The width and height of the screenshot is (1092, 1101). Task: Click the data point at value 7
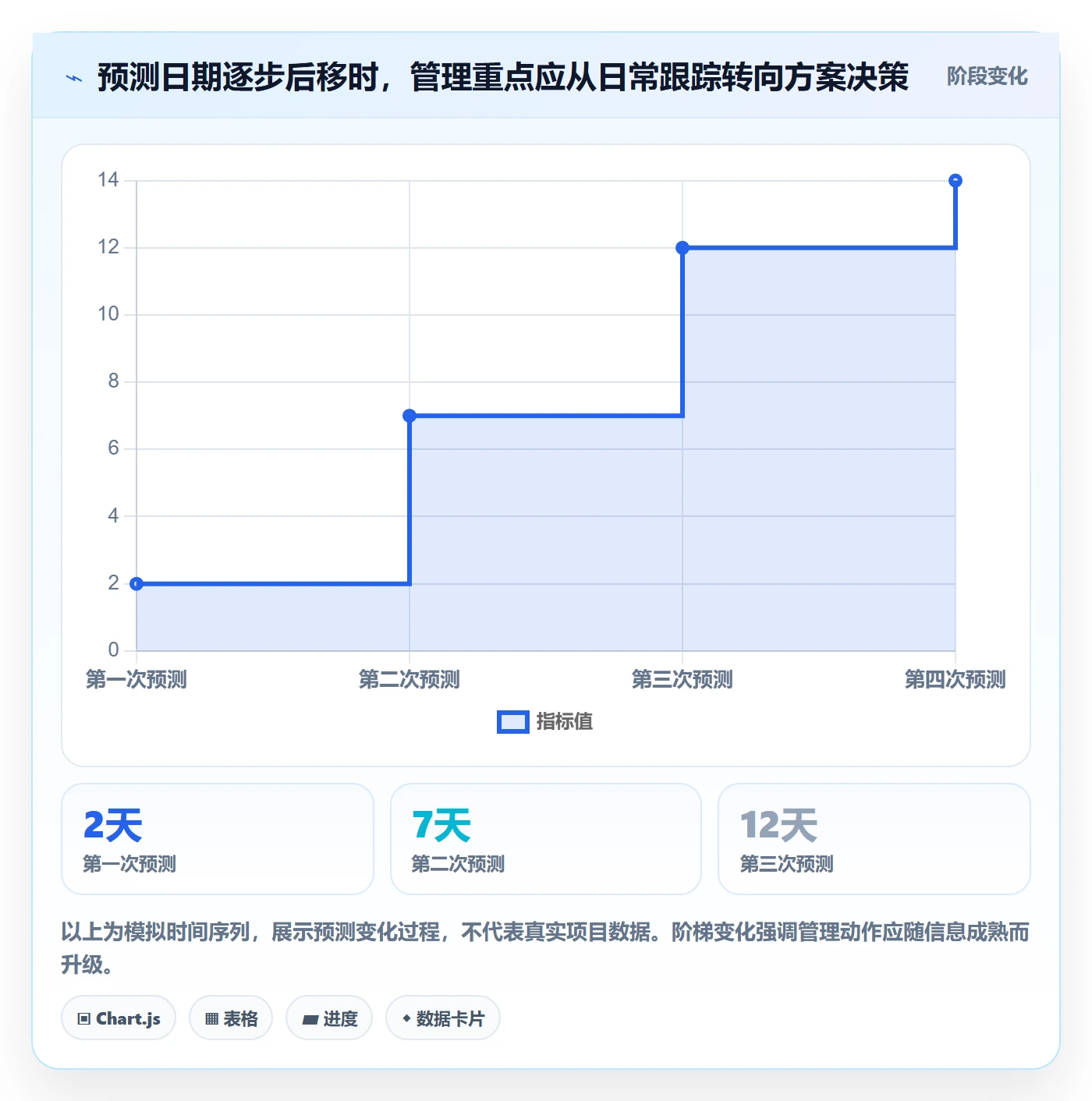(x=409, y=416)
